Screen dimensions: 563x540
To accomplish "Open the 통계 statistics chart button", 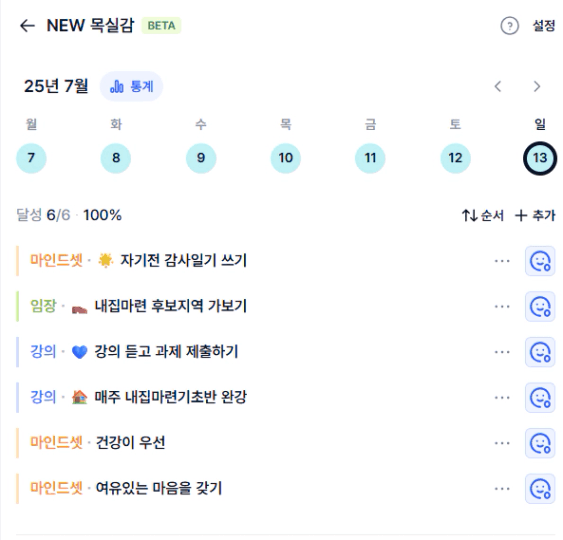I will 131,86.
